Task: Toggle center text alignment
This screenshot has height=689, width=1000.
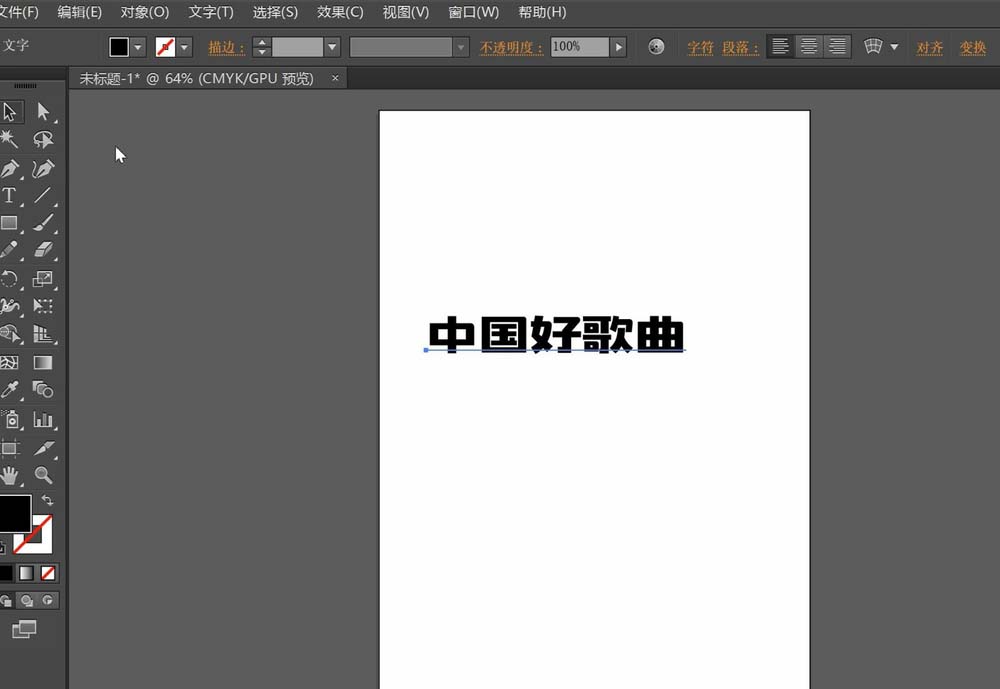Action: 809,47
